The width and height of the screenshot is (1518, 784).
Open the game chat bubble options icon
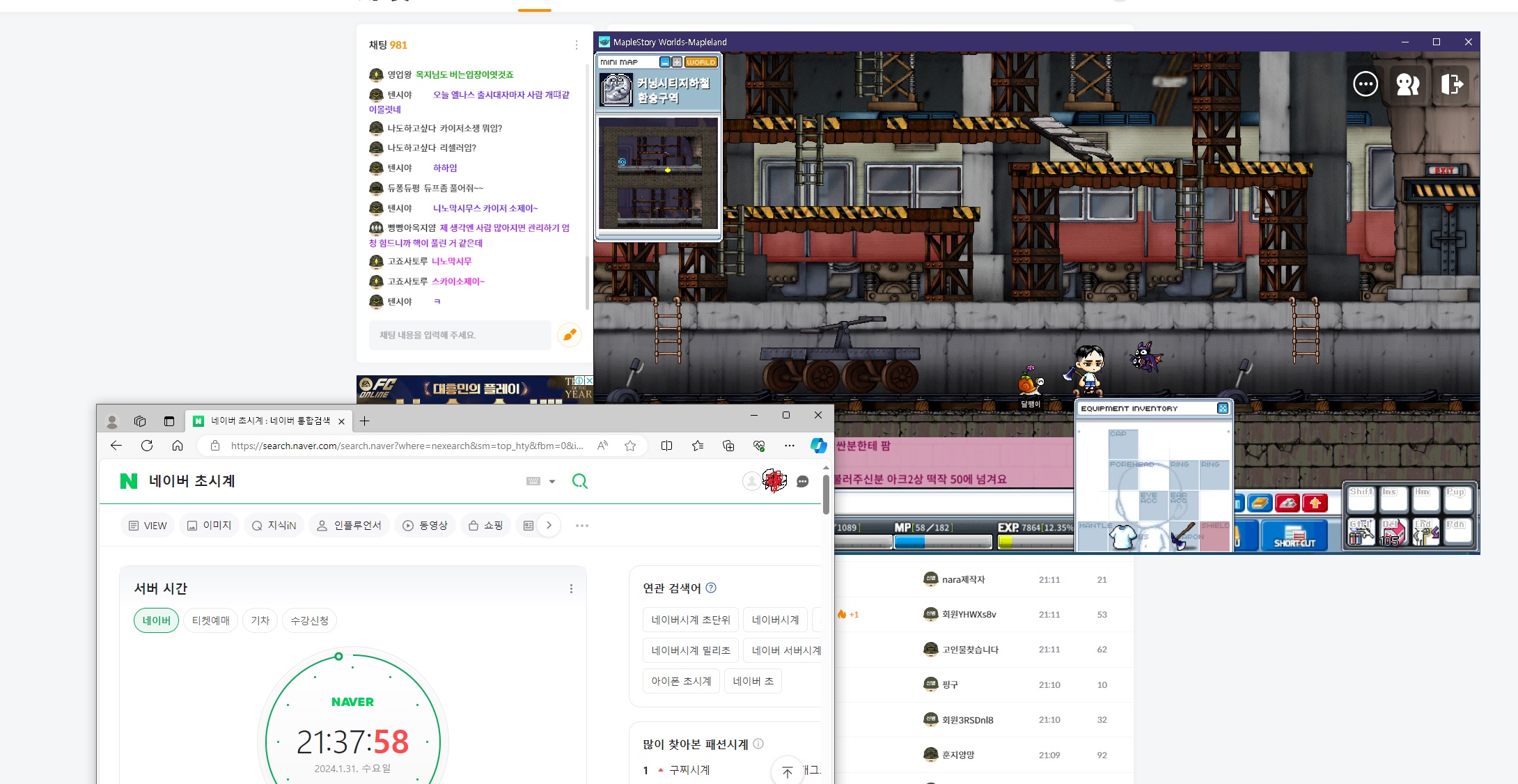pyautogui.click(x=1365, y=84)
